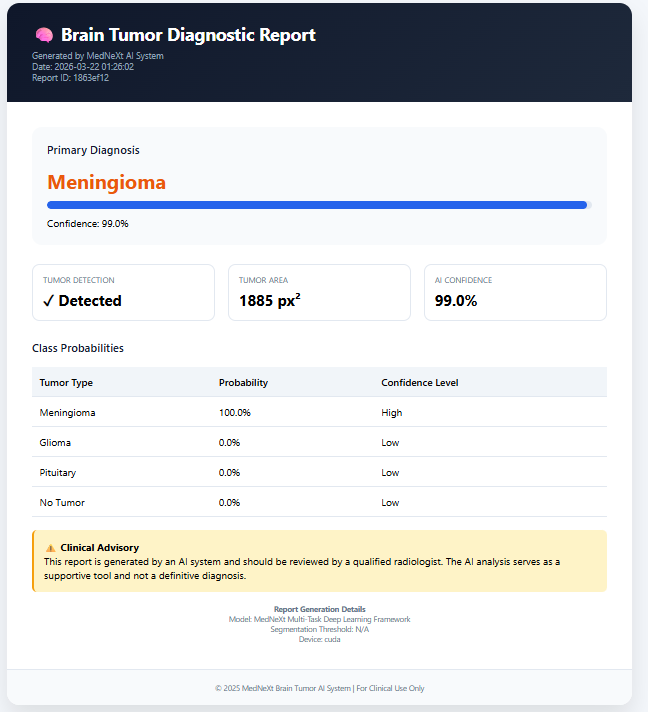Click the Tumor Detection card

click(x=124, y=292)
